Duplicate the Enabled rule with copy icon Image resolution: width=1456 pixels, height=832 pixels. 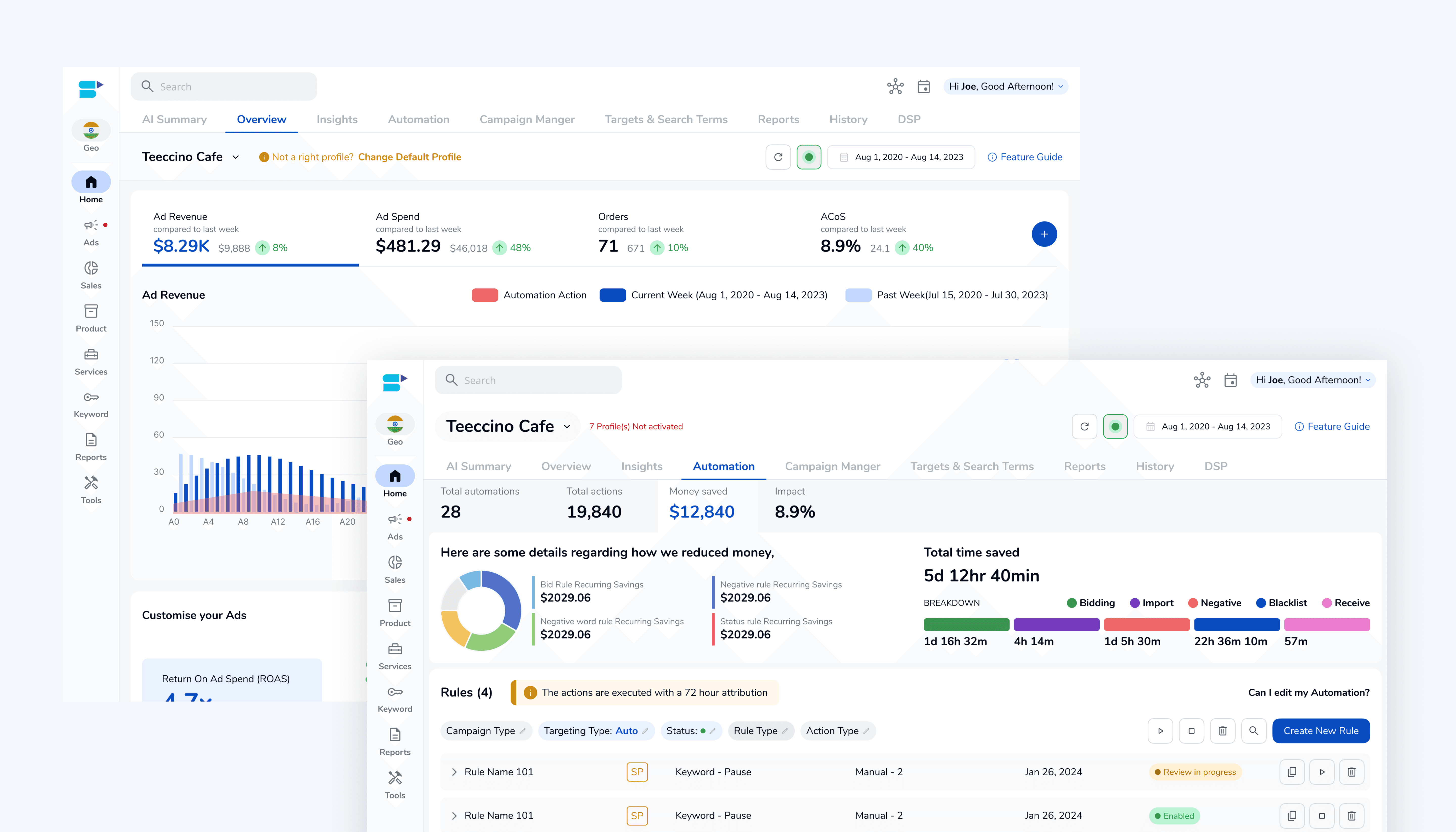(1291, 815)
